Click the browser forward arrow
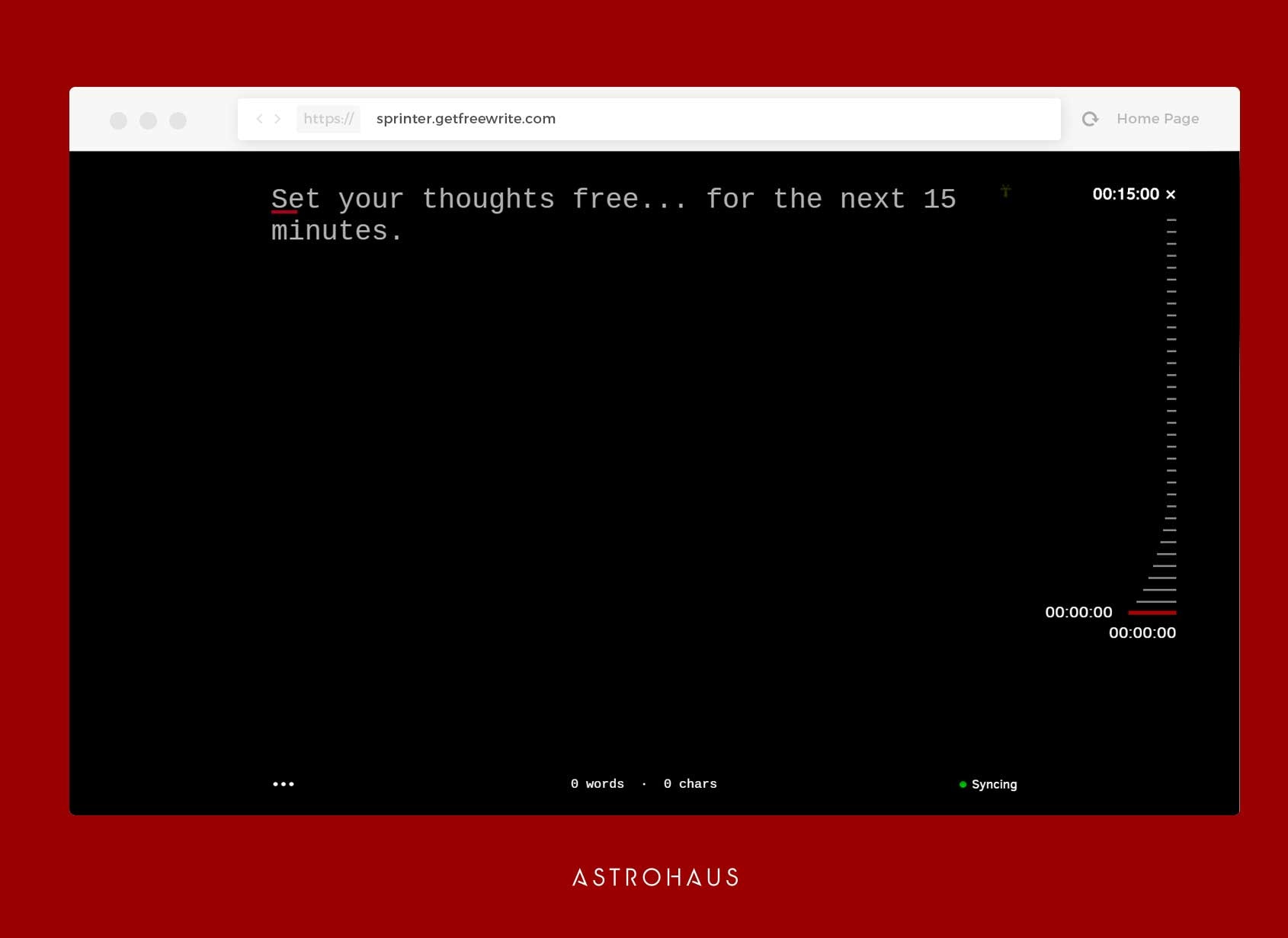This screenshot has height=938, width=1288. 278,119
